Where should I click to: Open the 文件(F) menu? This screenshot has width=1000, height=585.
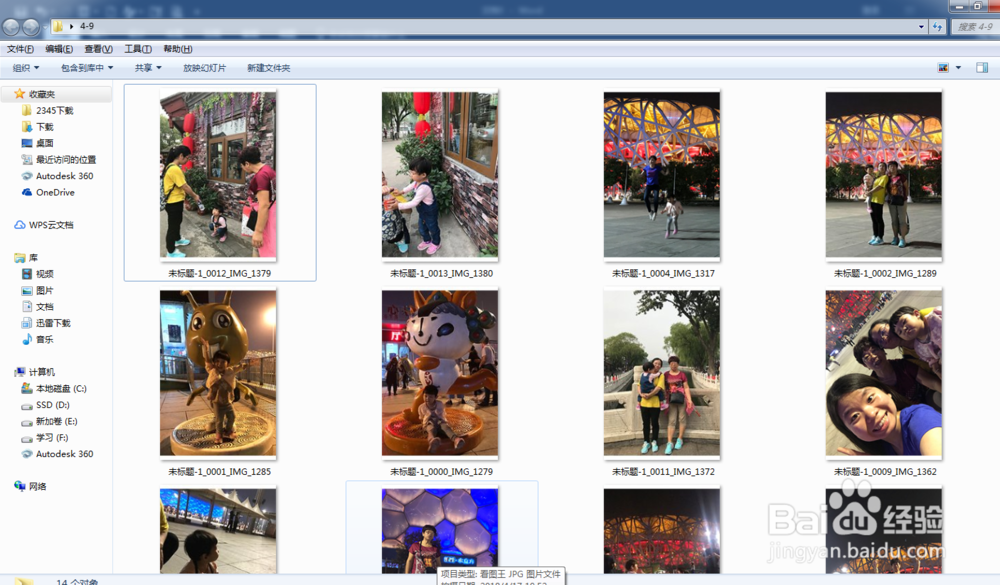[20, 49]
